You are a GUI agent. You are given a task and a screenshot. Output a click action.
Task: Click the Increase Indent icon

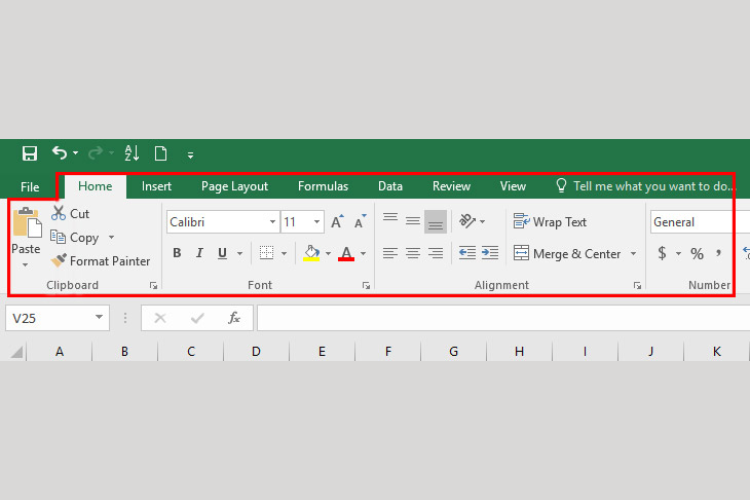490,252
